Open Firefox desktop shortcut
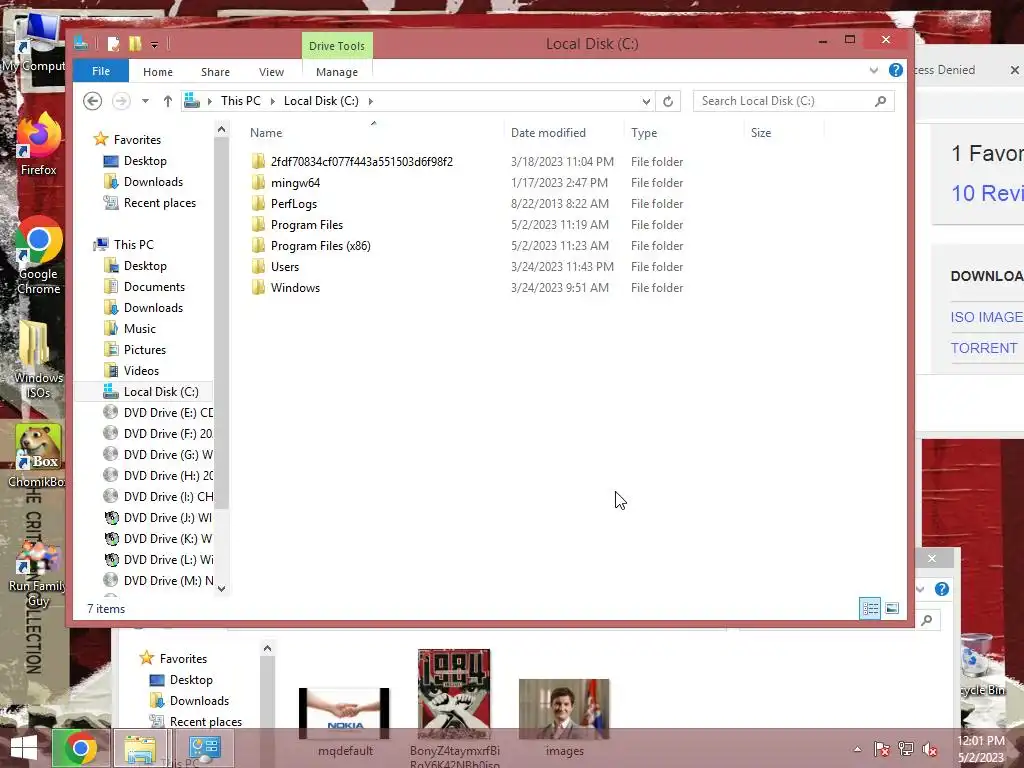This screenshot has height=768, width=1024. (38, 145)
